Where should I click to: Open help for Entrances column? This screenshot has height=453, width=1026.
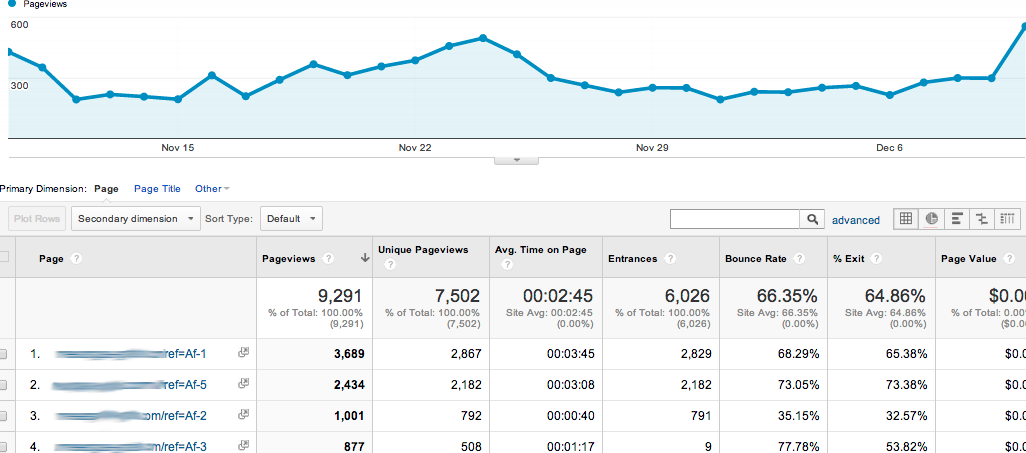point(669,259)
